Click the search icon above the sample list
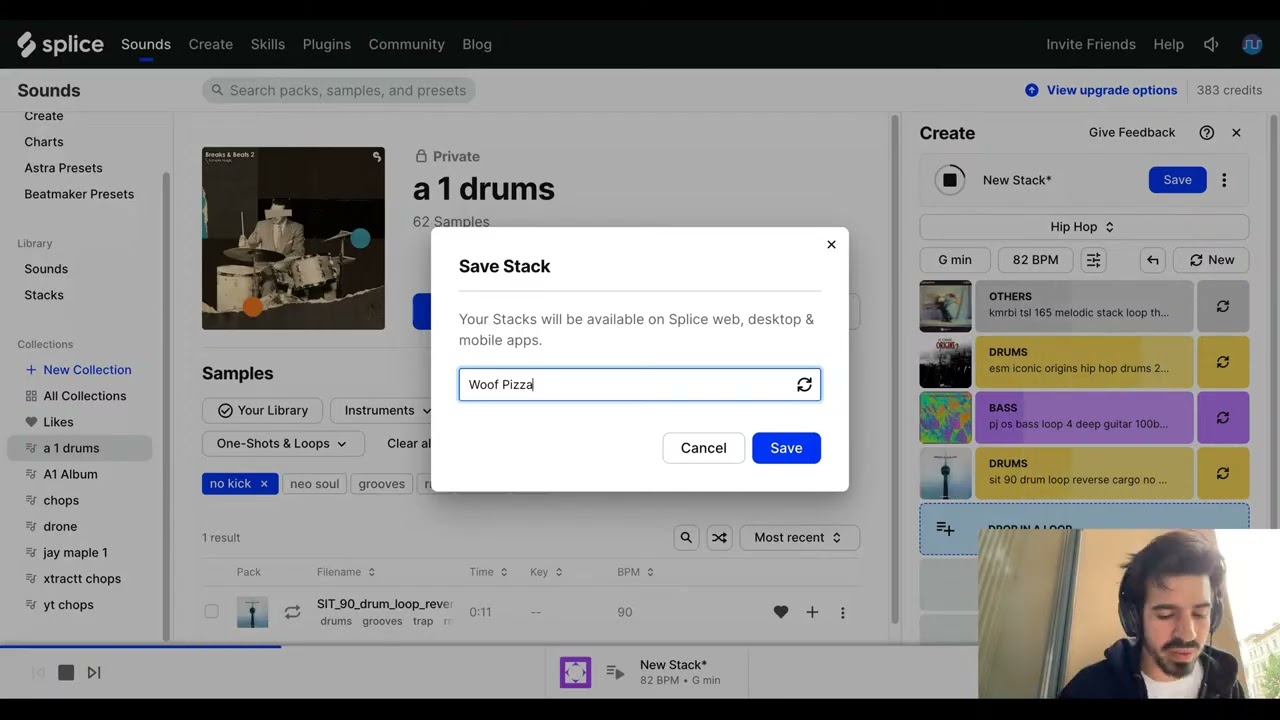 pos(686,538)
